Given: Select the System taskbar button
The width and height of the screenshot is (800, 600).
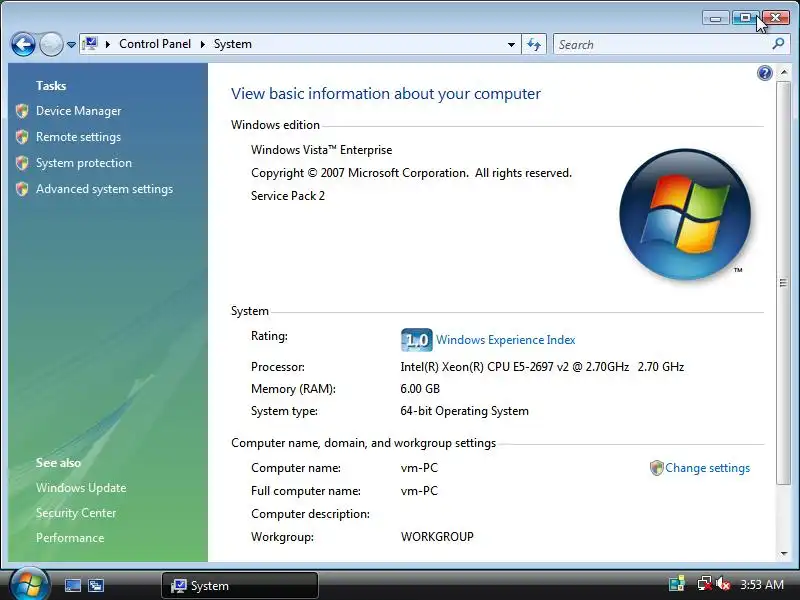Looking at the screenshot, I should point(240,585).
